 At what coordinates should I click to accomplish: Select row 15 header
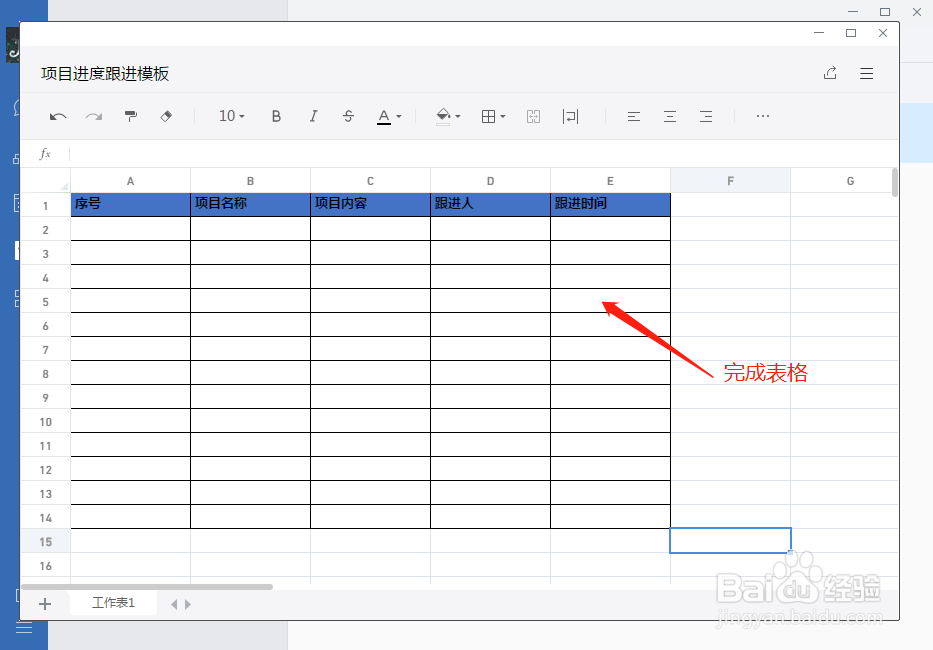click(x=45, y=542)
